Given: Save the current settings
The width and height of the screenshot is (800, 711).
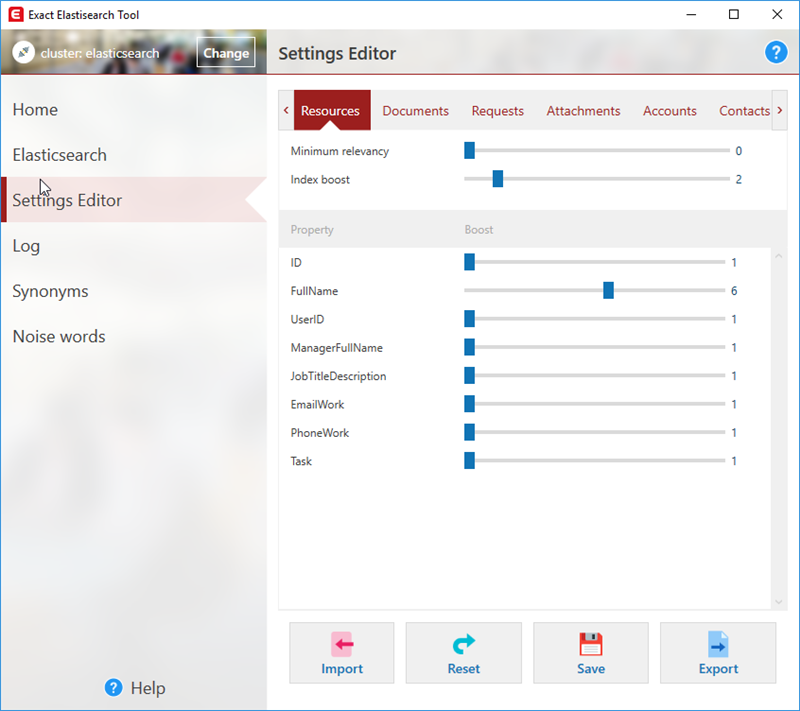Looking at the screenshot, I should click(x=591, y=652).
